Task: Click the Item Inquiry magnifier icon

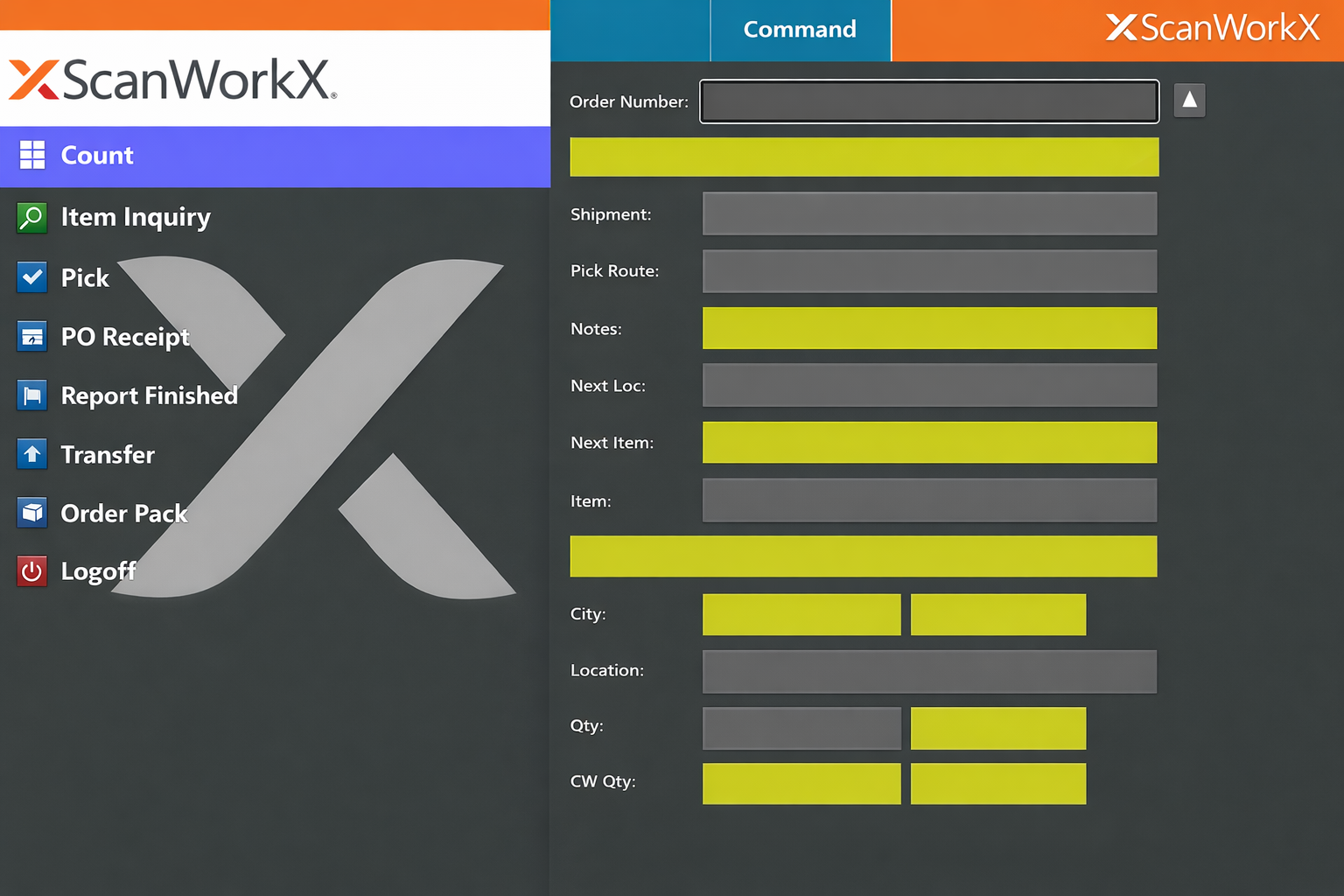Action: point(31,217)
